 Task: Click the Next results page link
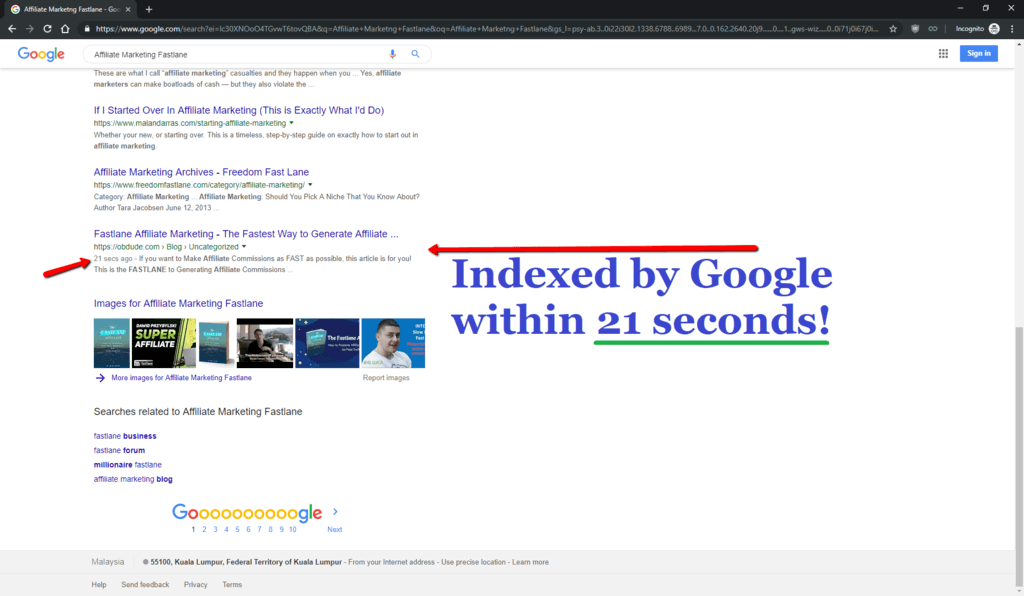[x=334, y=529]
